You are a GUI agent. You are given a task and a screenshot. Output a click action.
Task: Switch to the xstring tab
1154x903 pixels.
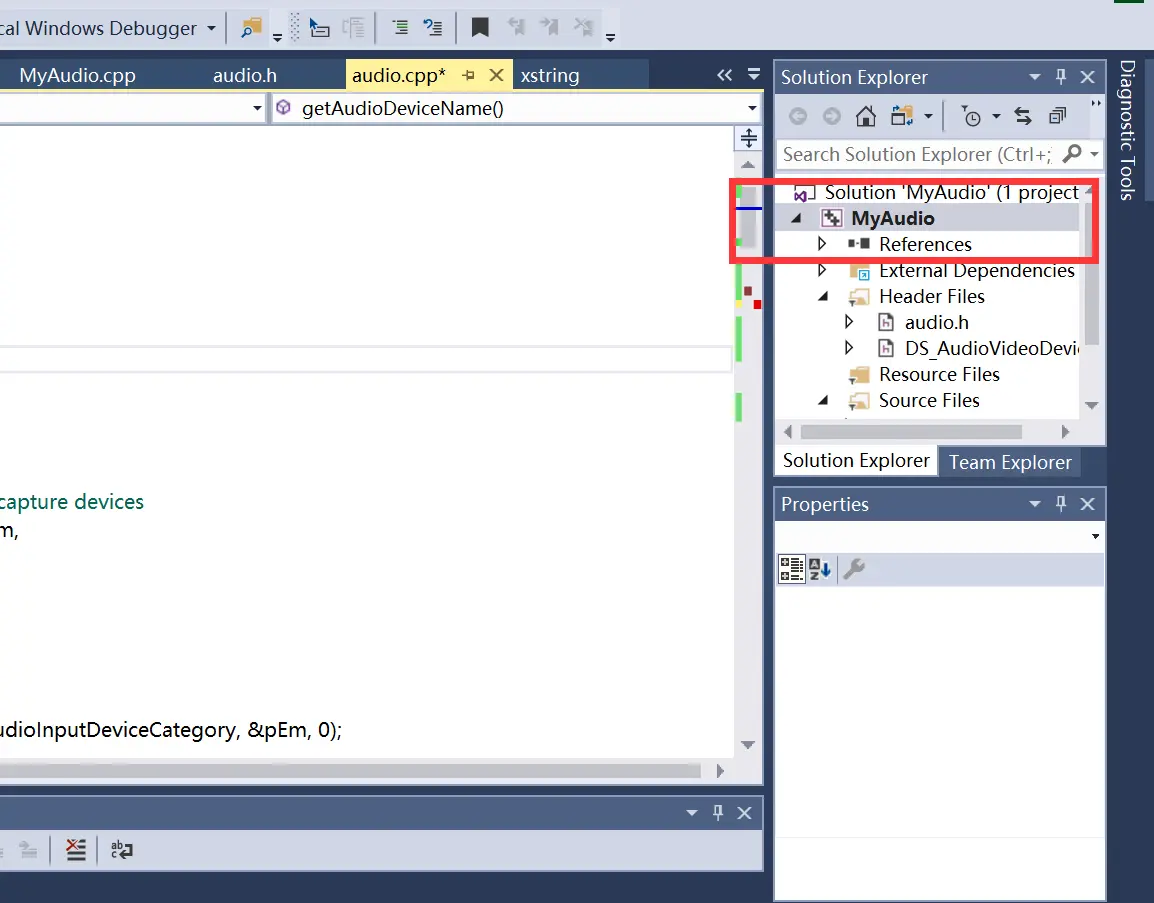(x=550, y=75)
